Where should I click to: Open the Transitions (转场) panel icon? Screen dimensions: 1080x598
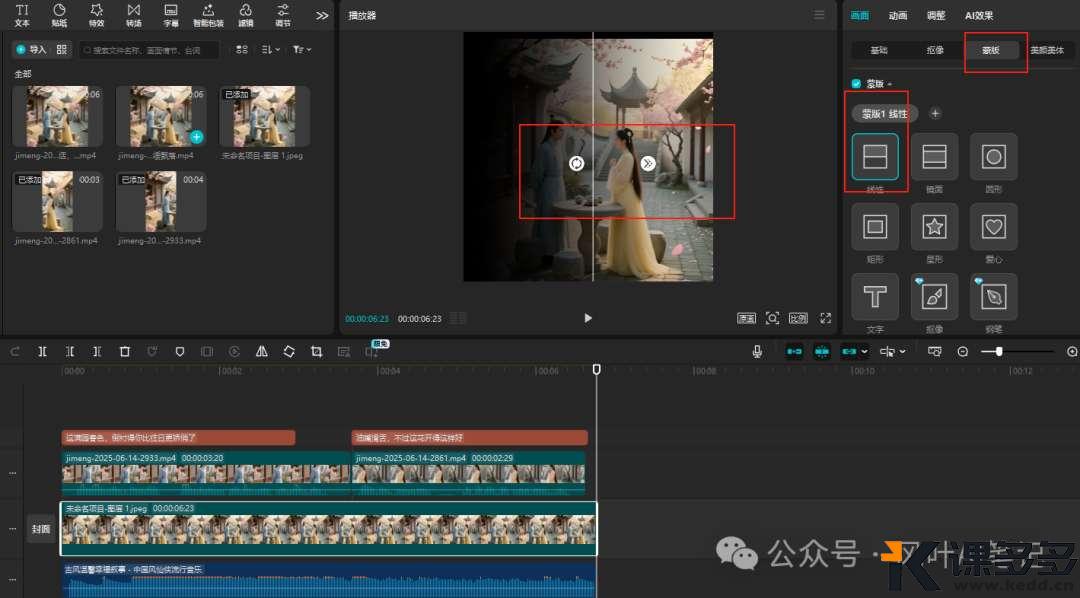click(x=134, y=14)
